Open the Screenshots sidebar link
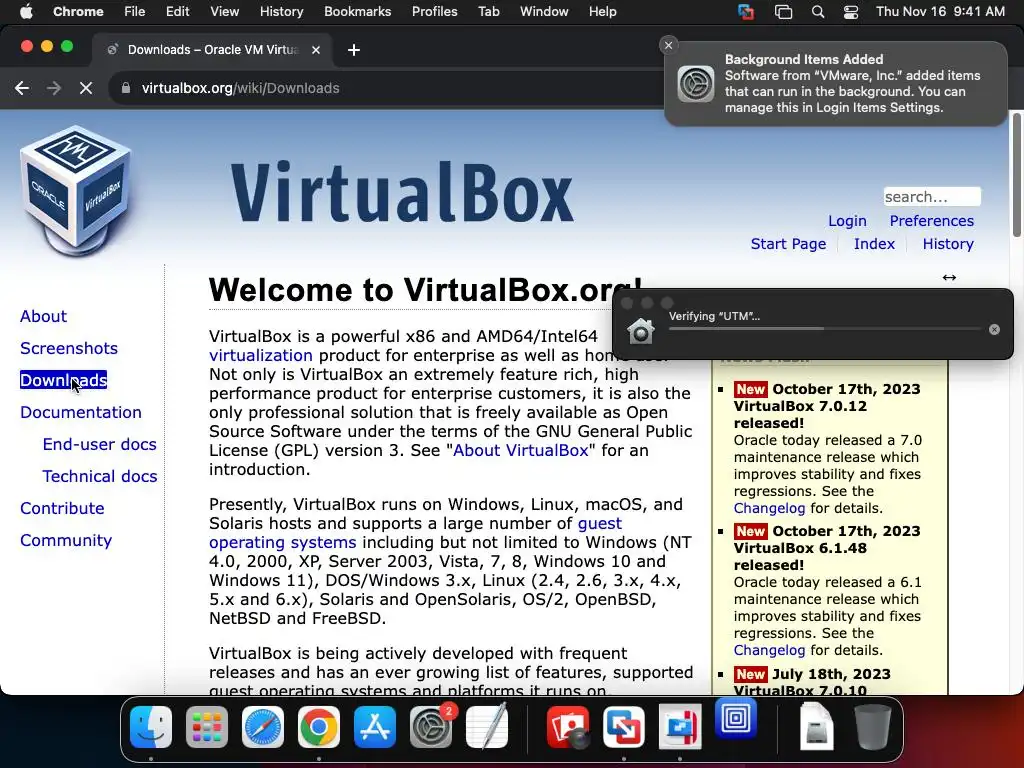 pos(69,348)
